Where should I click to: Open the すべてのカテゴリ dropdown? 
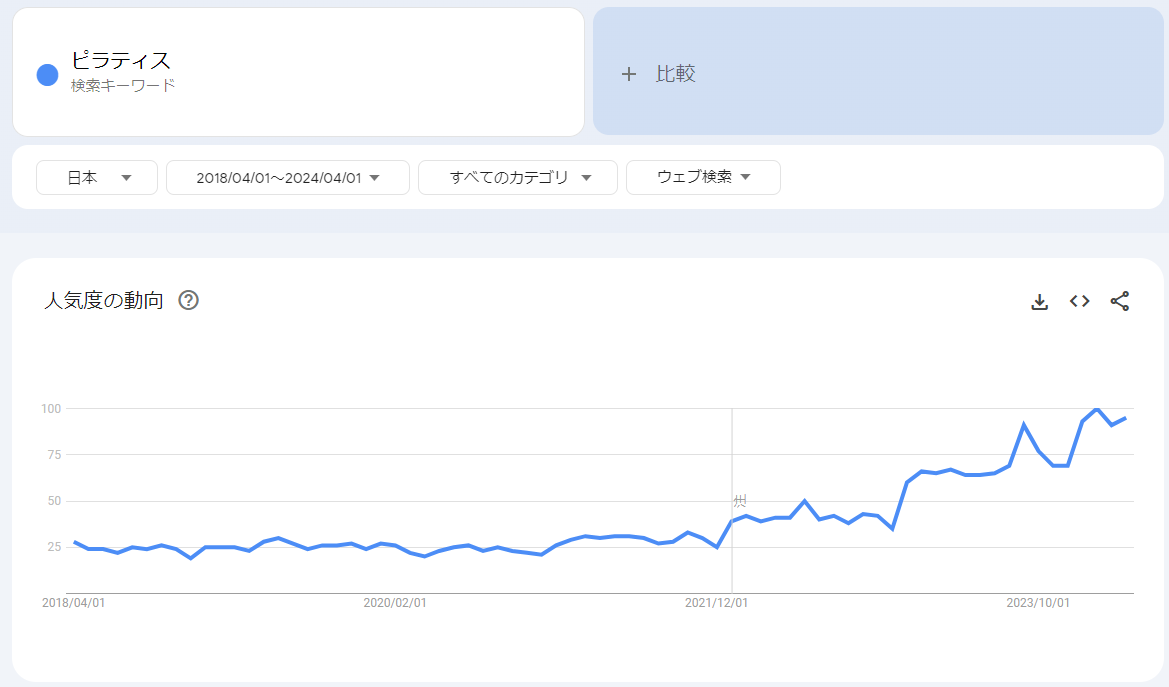(x=518, y=177)
